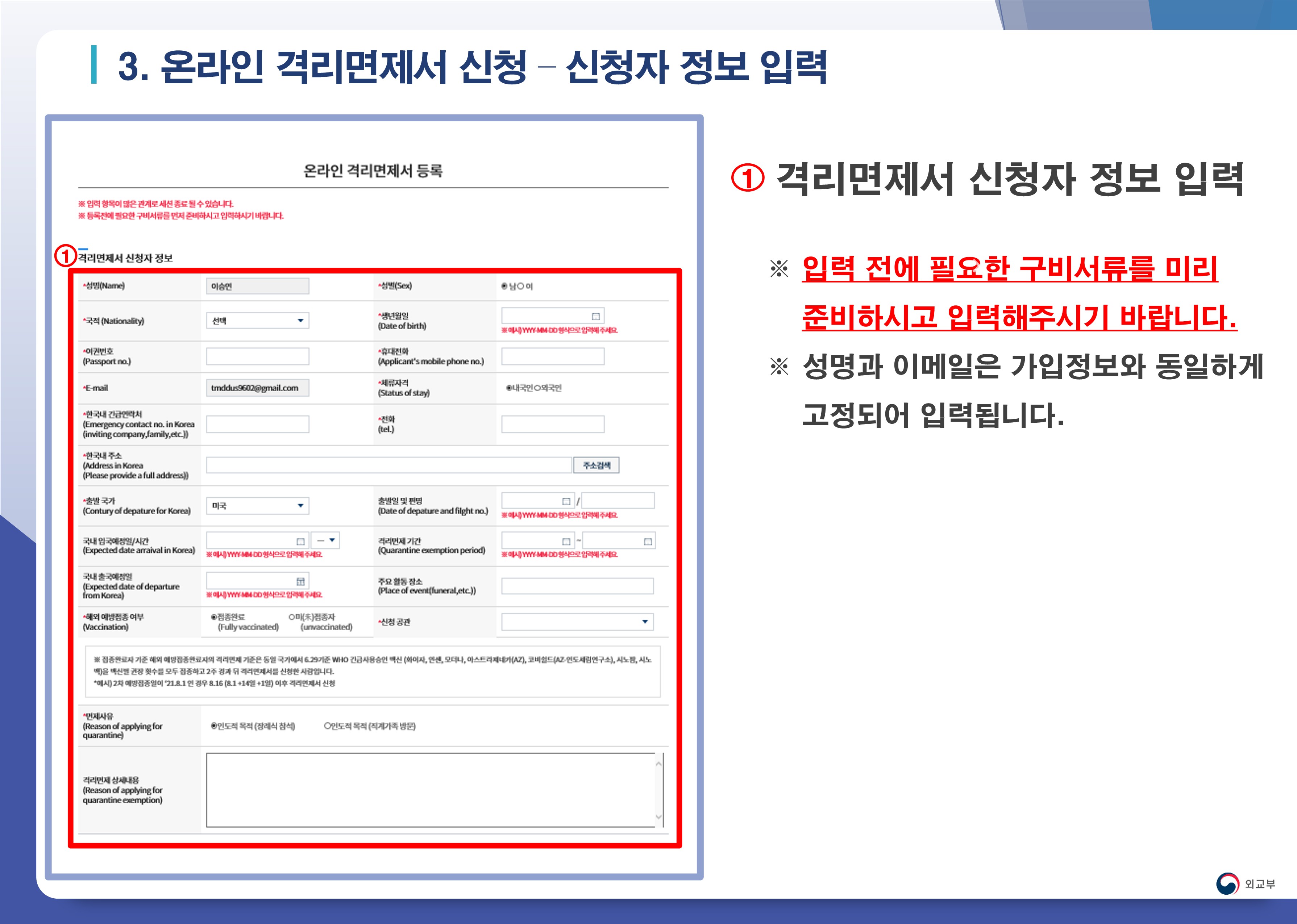Click the reason textarea scroll-down arrow

coord(658,817)
